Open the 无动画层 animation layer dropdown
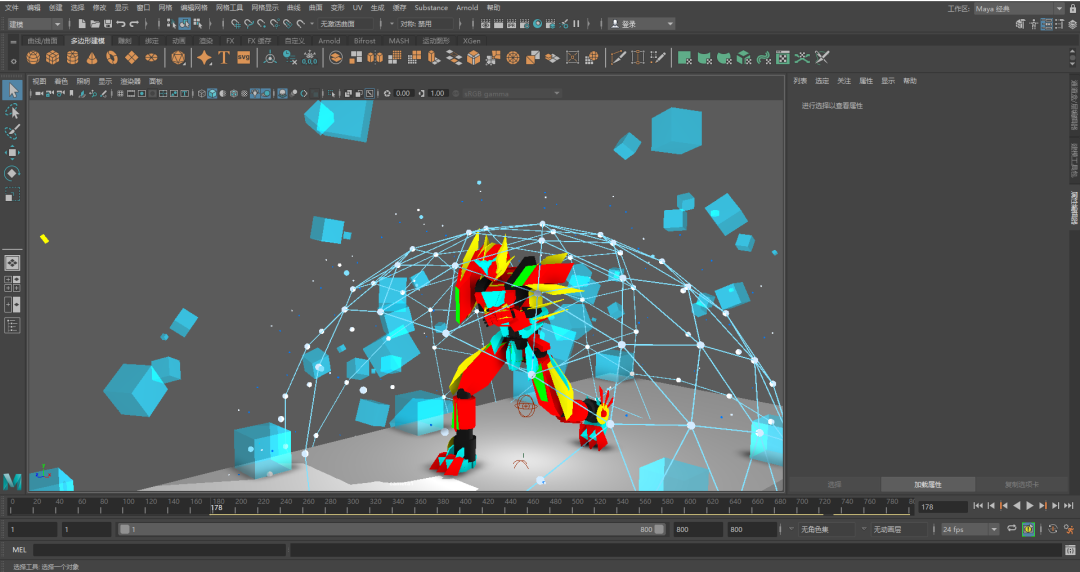The height and width of the screenshot is (572, 1080). (899, 529)
